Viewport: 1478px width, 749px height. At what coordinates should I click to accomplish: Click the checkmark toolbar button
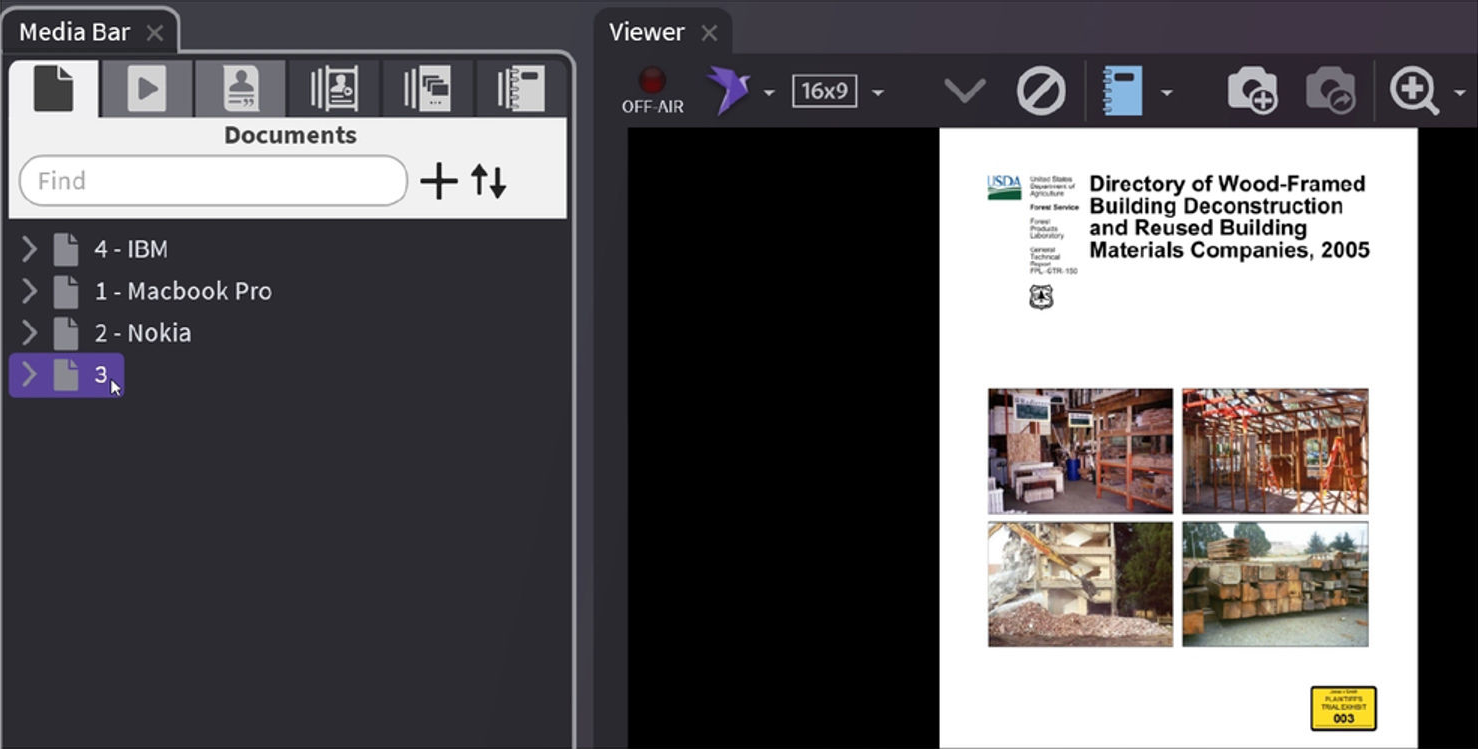[965, 92]
